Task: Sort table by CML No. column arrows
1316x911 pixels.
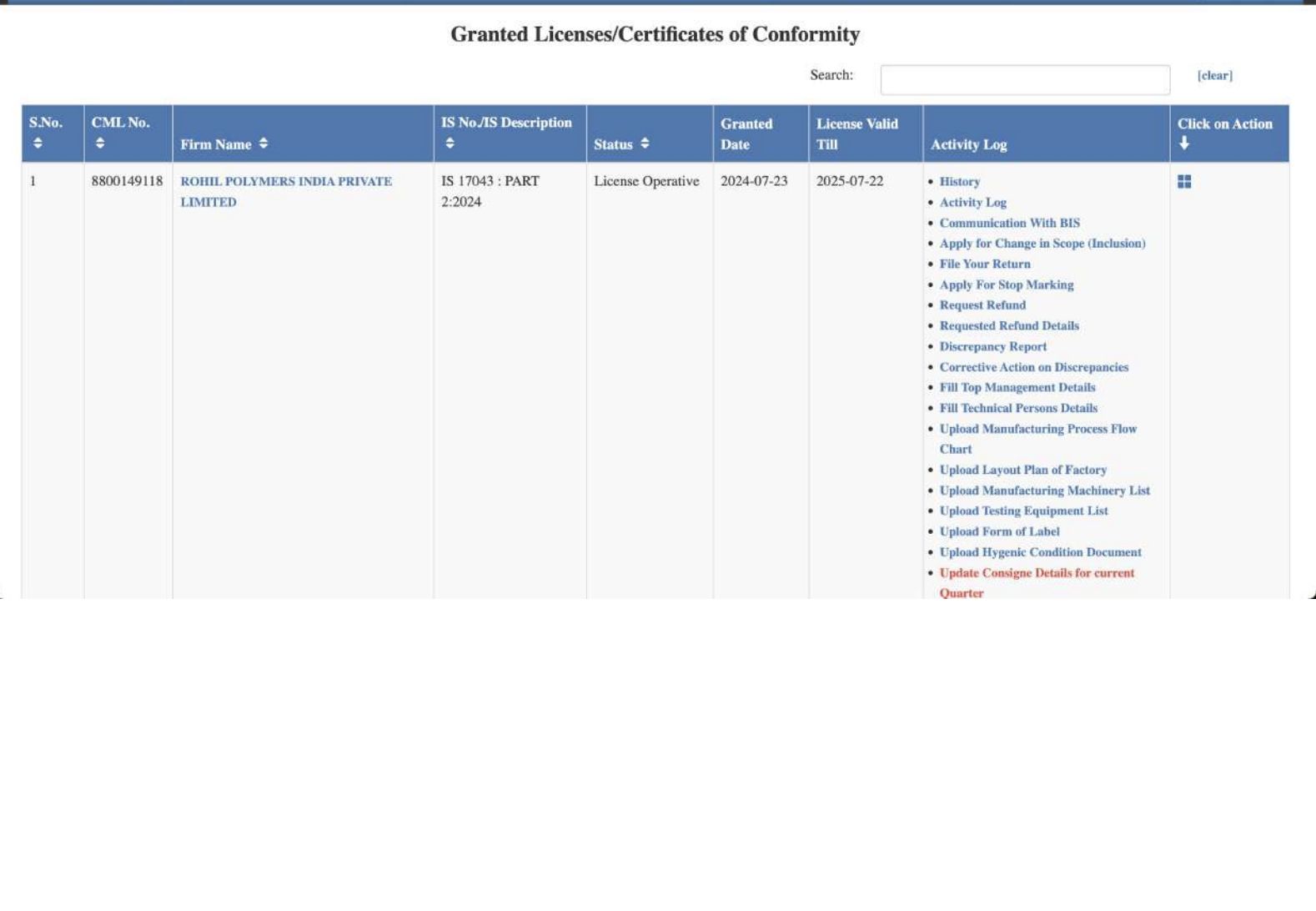Action: (100, 143)
